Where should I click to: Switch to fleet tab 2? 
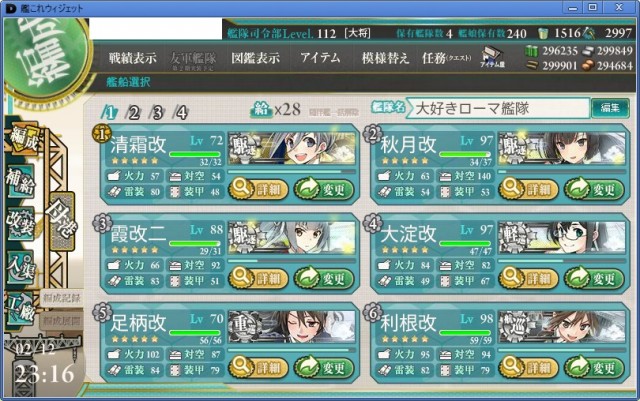pyautogui.click(x=133, y=112)
